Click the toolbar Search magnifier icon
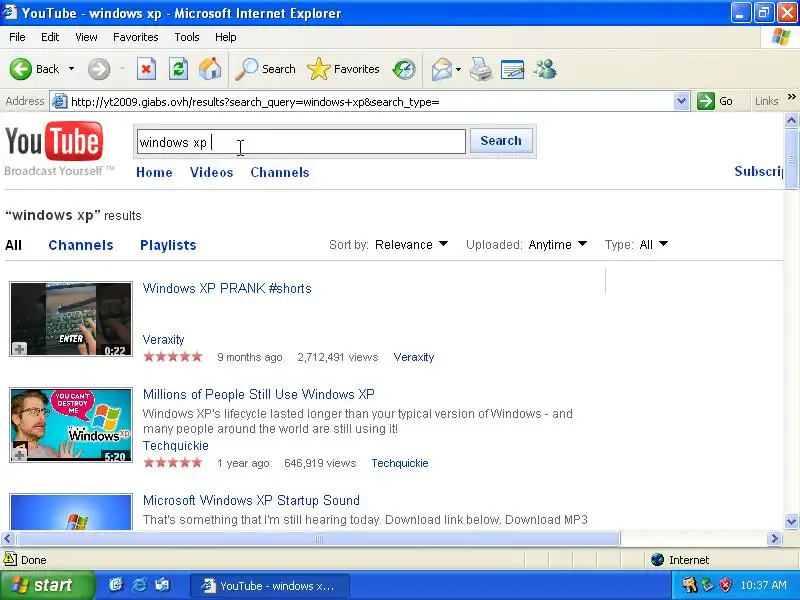 coord(246,69)
